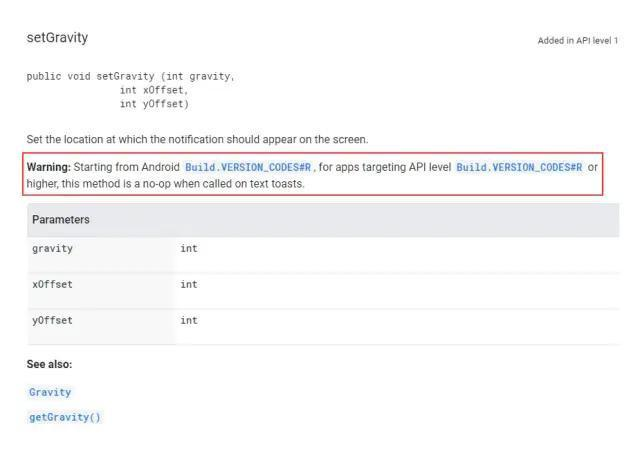
Task: Open the getGravity() method link
Action: point(64,417)
